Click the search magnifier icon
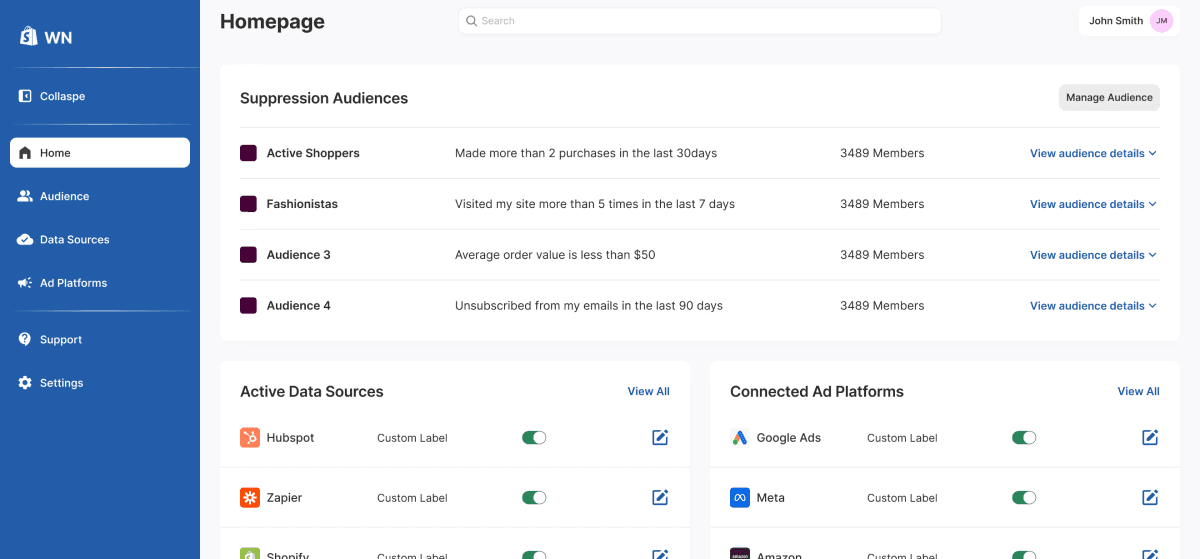 pyautogui.click(x=472, y=21)
